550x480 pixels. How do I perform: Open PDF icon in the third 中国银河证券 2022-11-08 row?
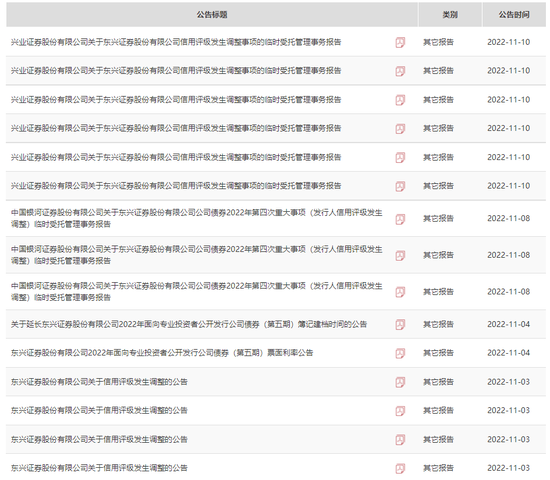pos(400,292)
